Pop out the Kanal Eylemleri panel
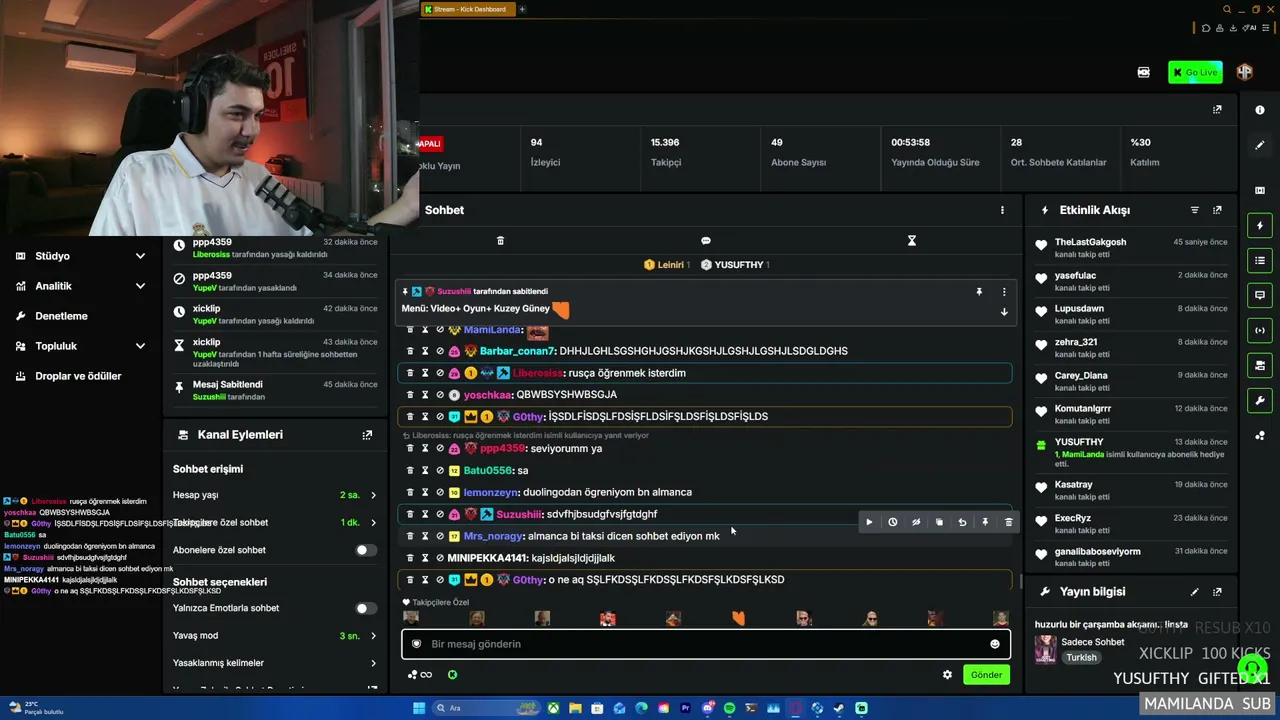This screenshot has width=1280, height=720. pyautogui.click(x=367, y=435)
